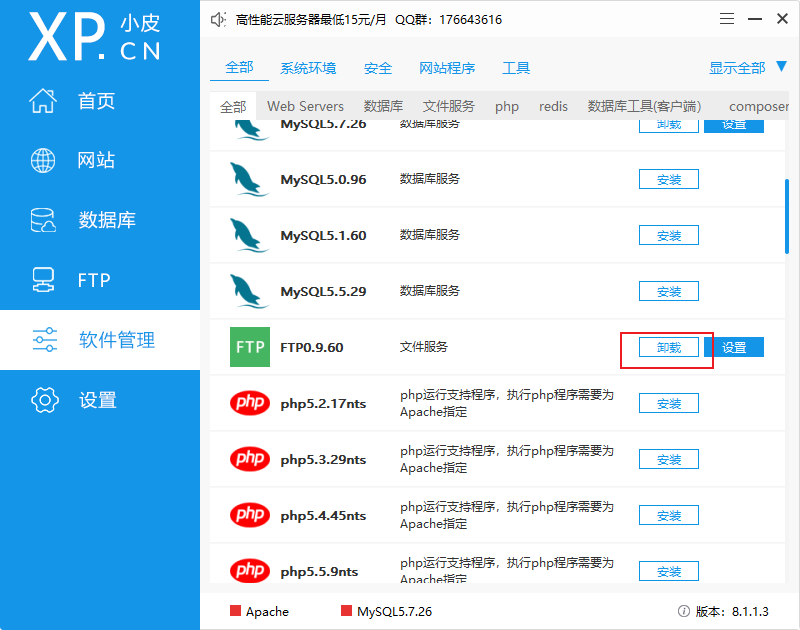Filter by redis sub-tab

click(553, 106)
